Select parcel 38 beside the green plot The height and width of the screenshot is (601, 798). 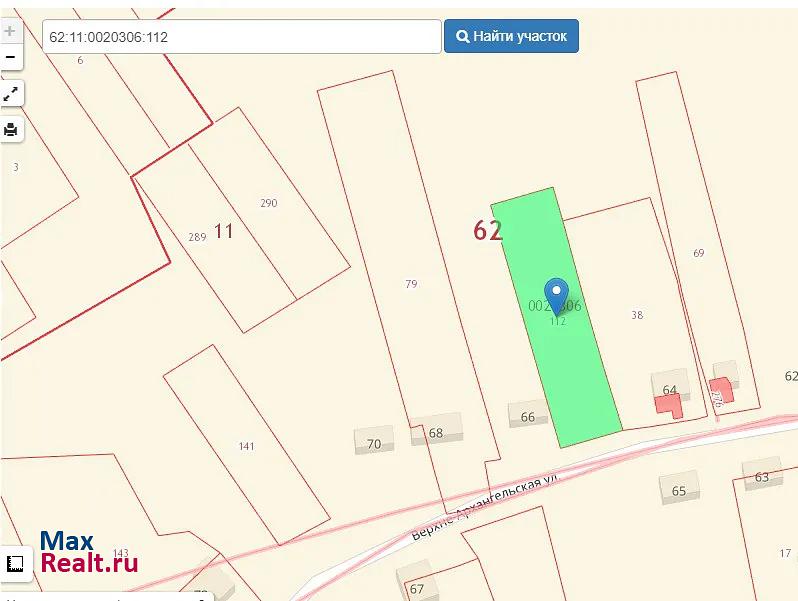coord(637,314)
